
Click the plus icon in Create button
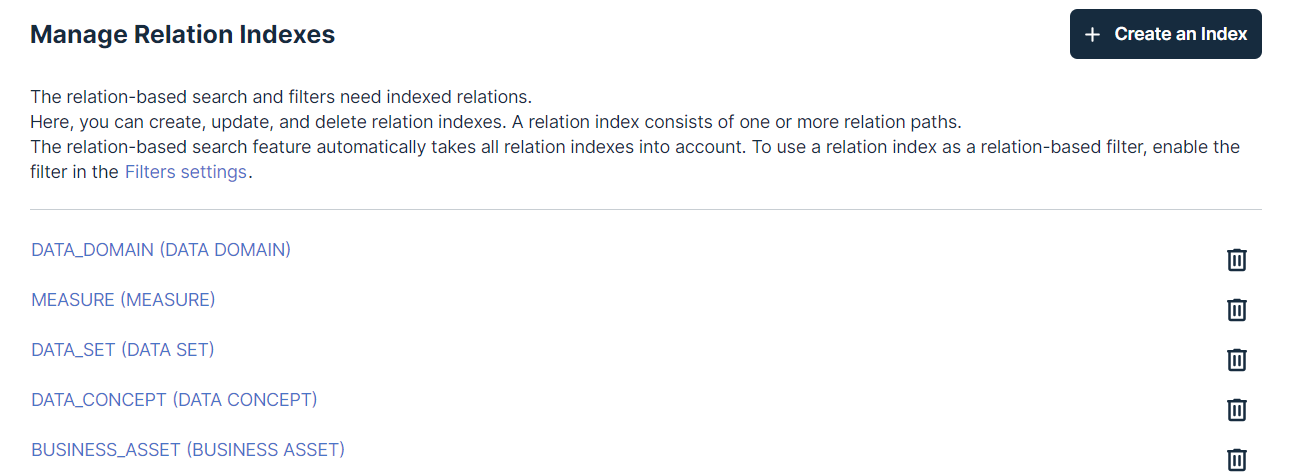pyautogui.click(x=1093, y=35)
